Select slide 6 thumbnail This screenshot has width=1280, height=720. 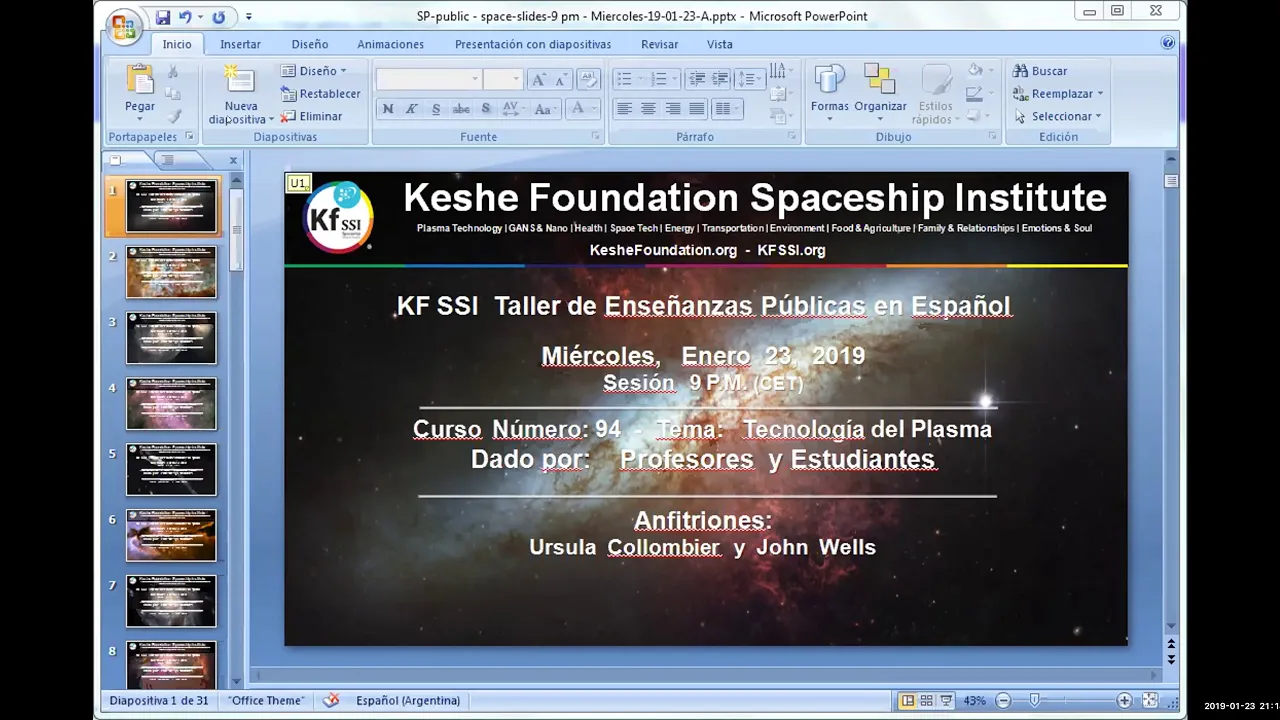[x=171, y=536]
